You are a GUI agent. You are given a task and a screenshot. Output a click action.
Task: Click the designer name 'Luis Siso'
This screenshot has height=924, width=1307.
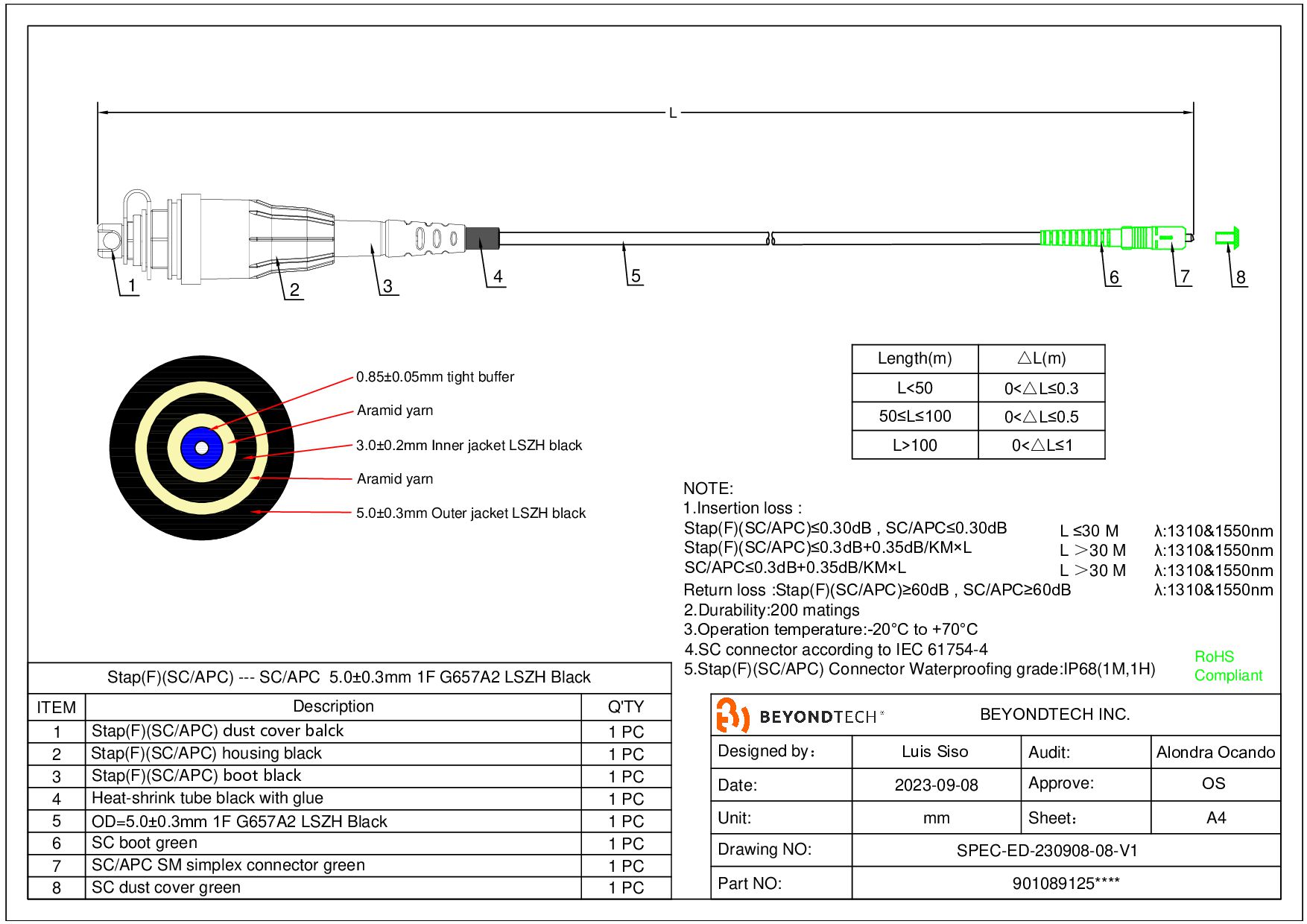(935, 752)
